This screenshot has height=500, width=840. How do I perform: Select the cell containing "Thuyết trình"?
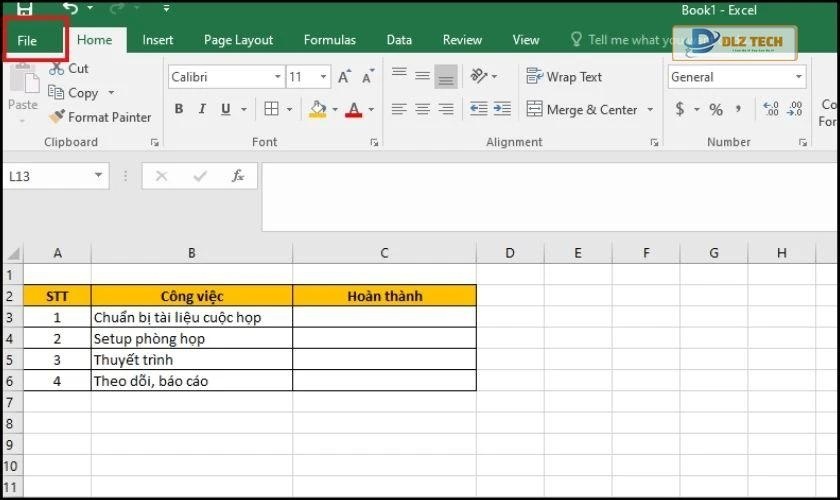pyautogui.click(x=191, y=360)
